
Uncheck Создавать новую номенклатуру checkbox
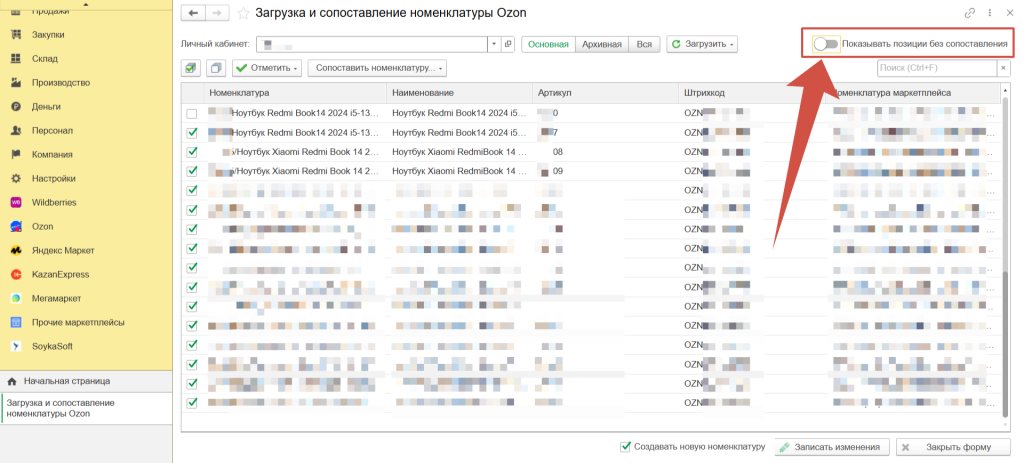[626, 446]
